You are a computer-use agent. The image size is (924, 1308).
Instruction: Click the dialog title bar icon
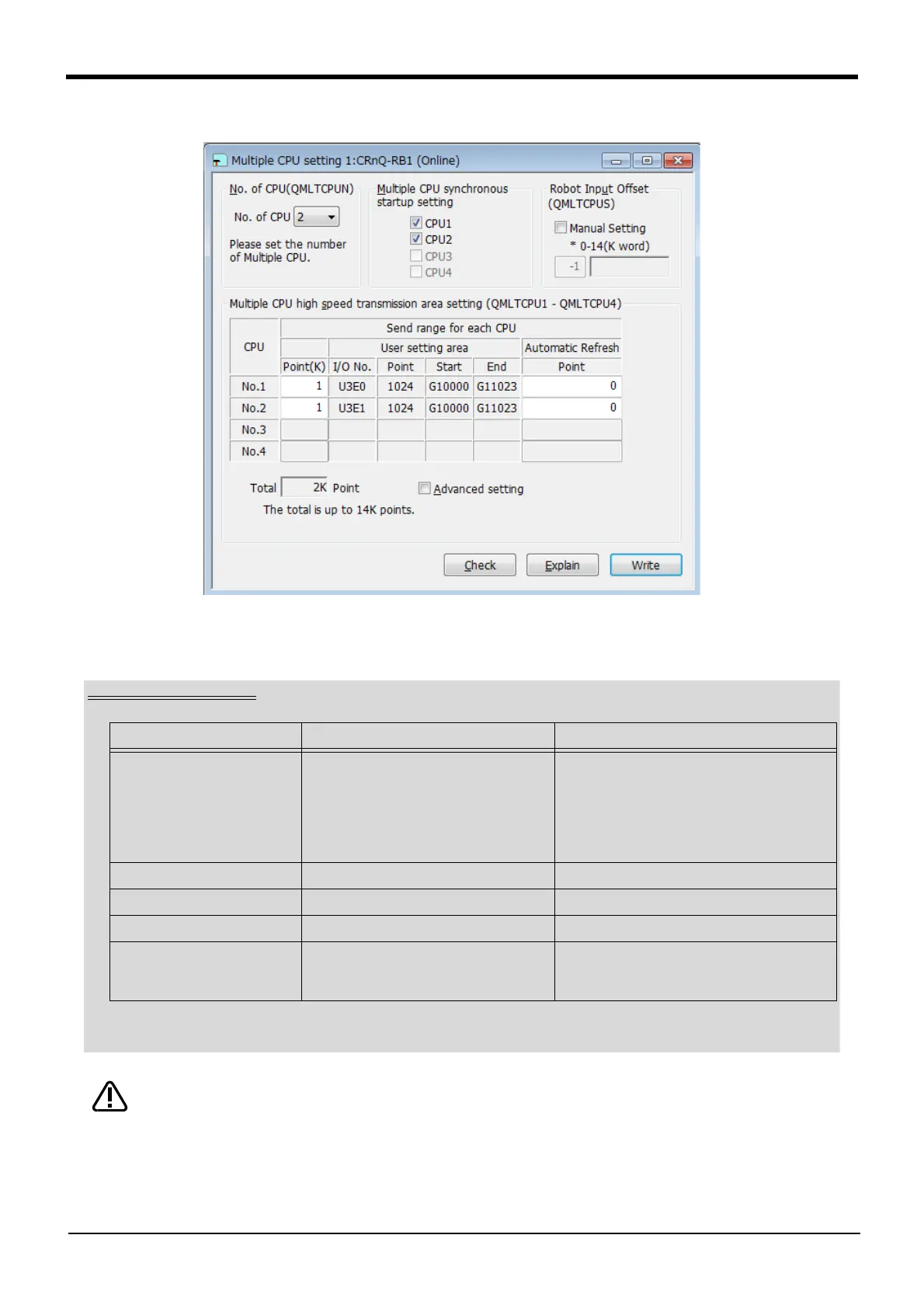pyautogui.click(x=220, y=161)
